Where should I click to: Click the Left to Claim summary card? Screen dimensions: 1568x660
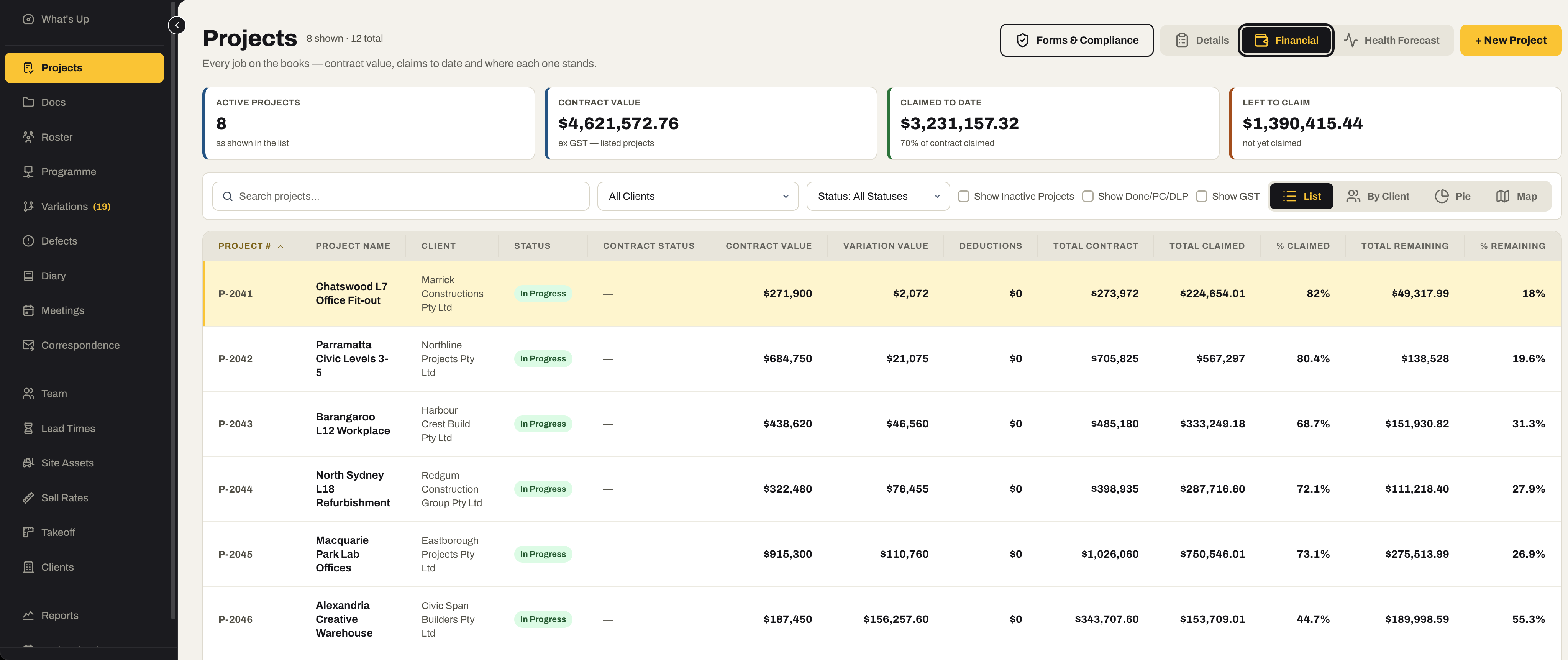(1394, 123)
